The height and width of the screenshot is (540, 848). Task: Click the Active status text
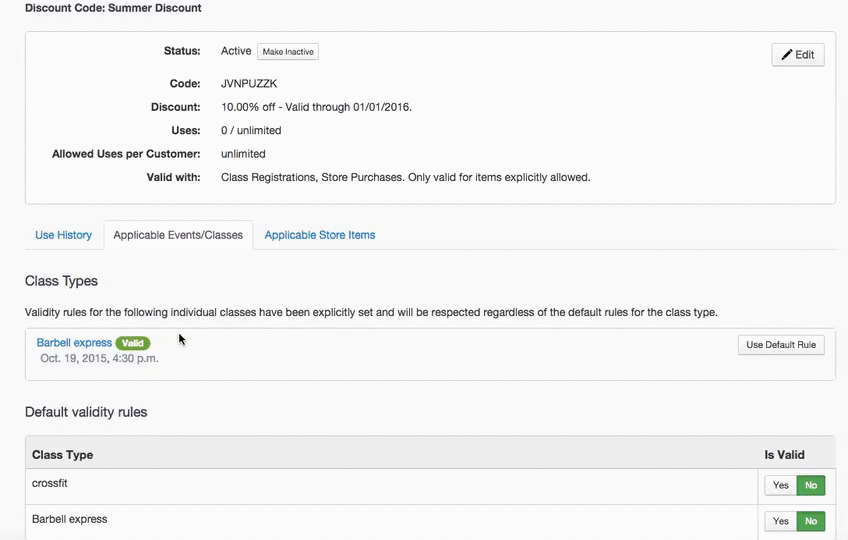236,51
